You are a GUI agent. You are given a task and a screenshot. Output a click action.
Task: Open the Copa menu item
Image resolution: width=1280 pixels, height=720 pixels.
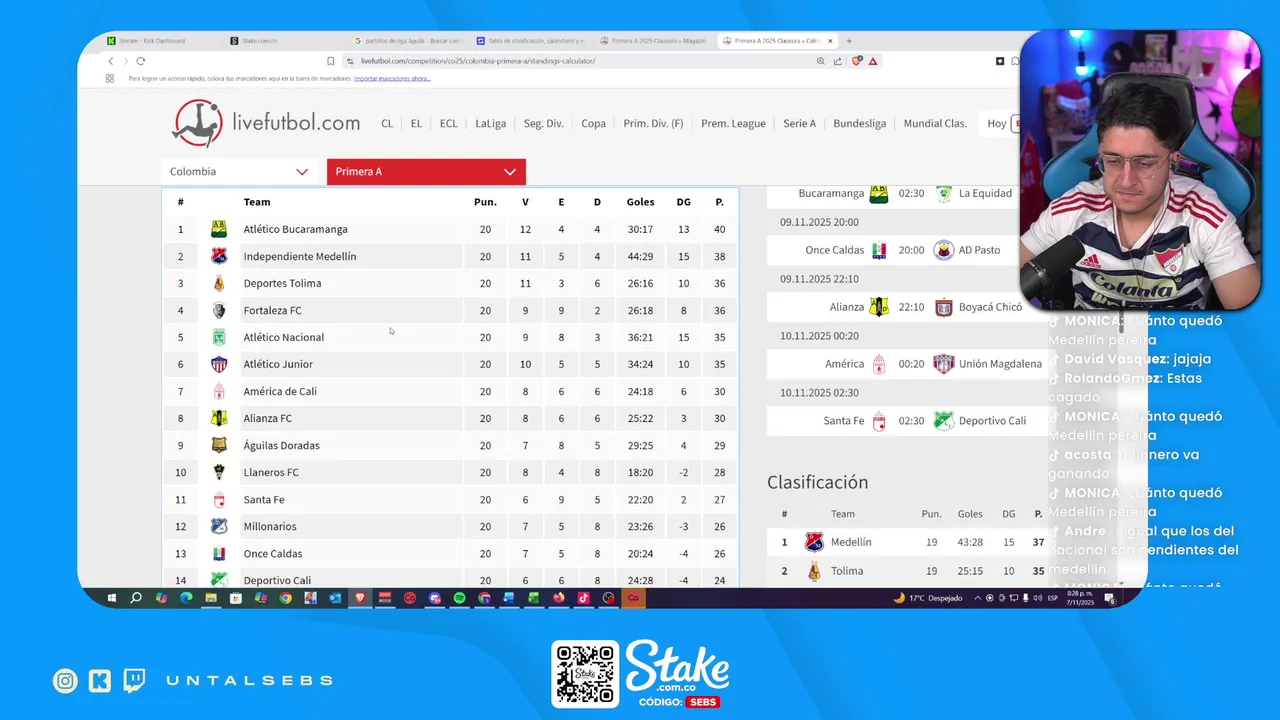594,124
